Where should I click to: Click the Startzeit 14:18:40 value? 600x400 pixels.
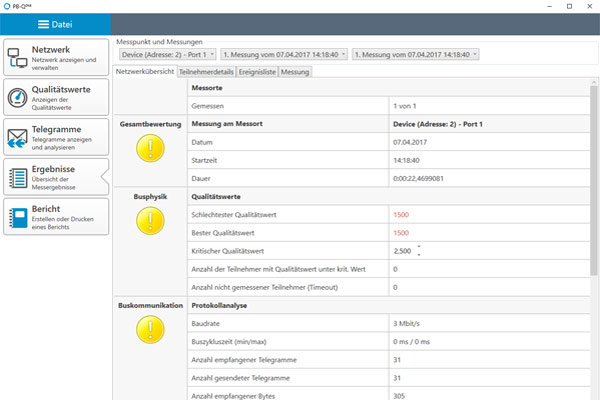(x=406, y=160)
